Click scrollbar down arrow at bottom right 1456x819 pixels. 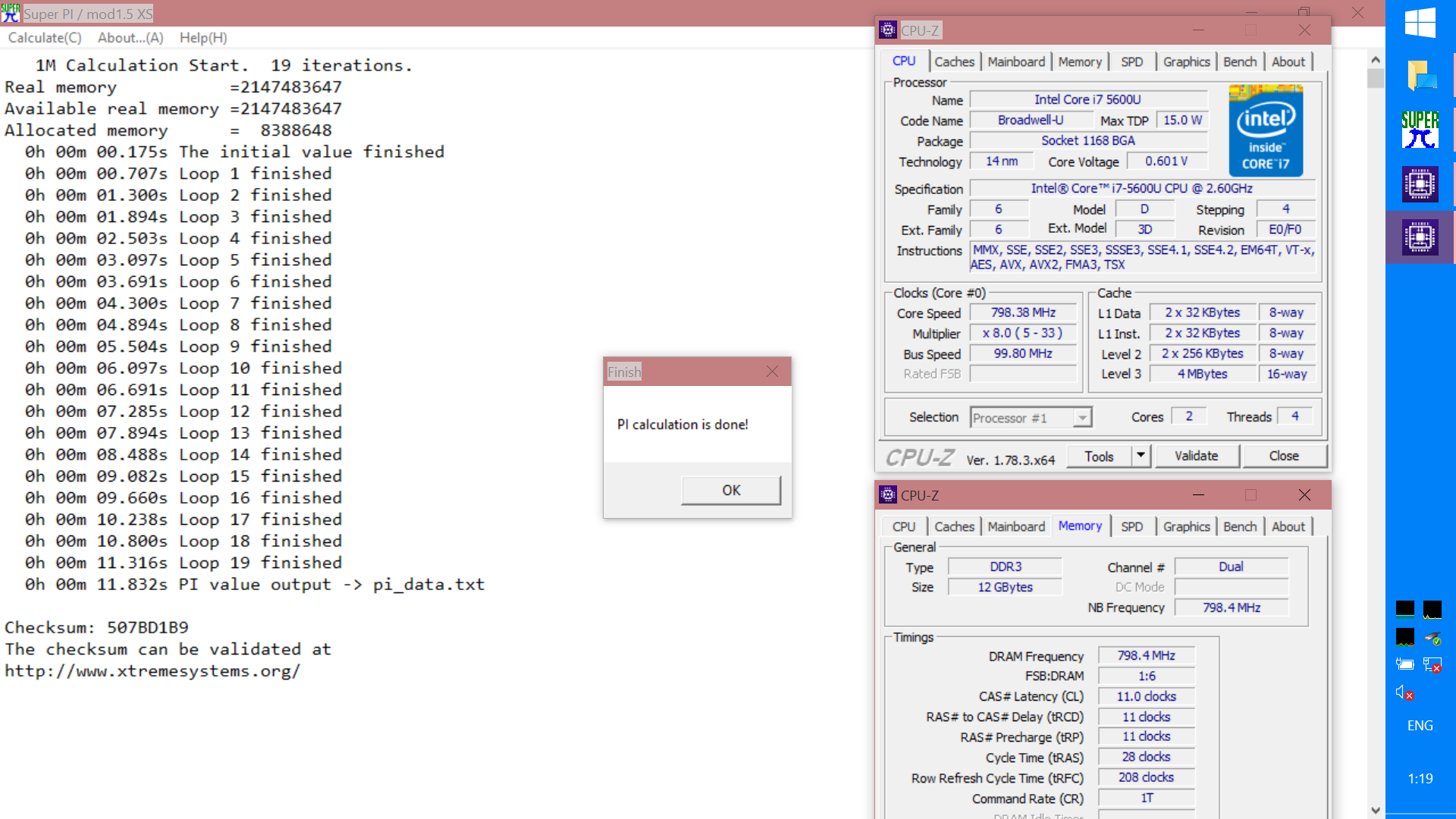1375,810
